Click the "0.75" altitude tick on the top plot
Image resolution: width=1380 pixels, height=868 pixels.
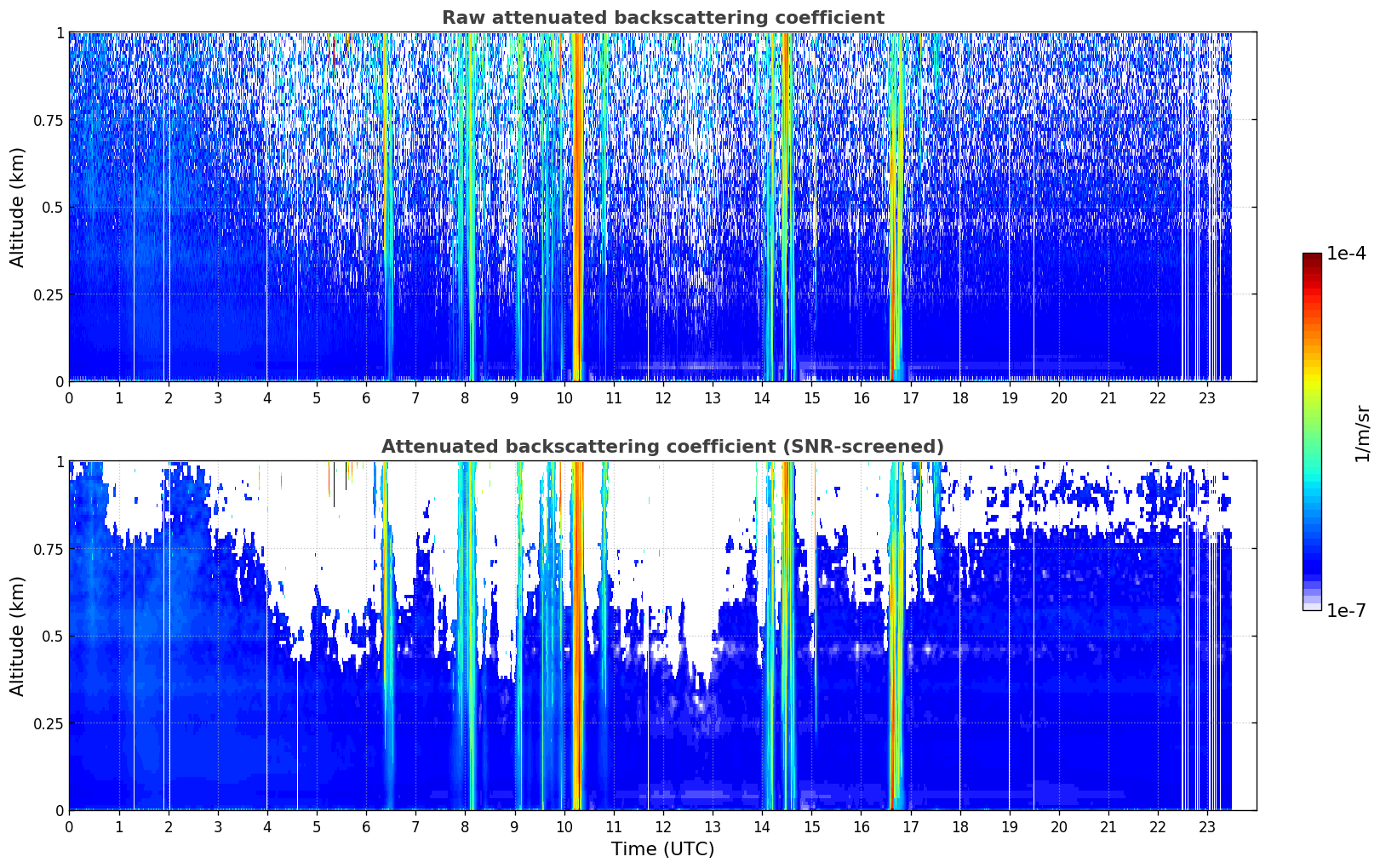coord(49,120)
